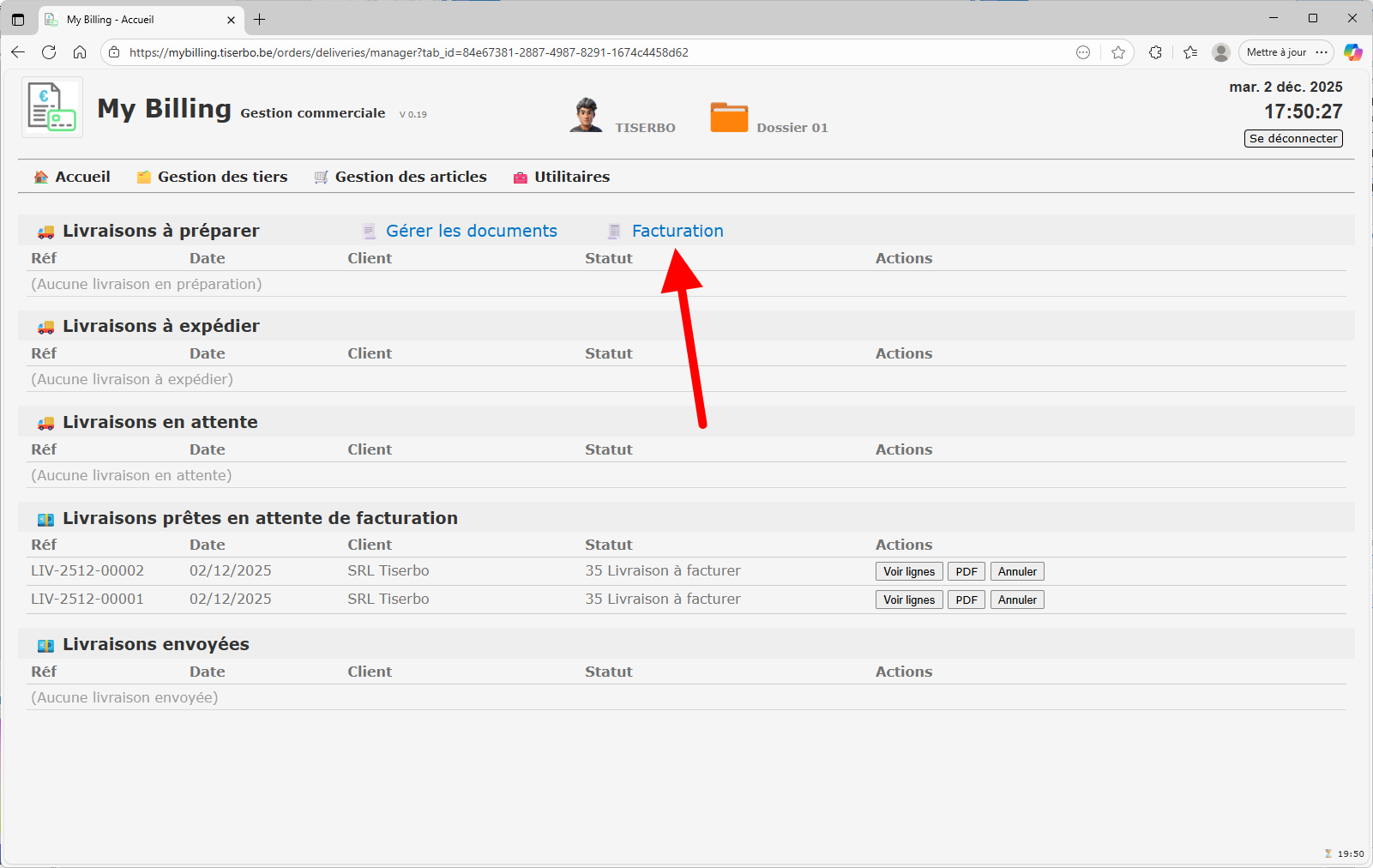Open the Copilot icon in browser toolbar

[1352, 52]
